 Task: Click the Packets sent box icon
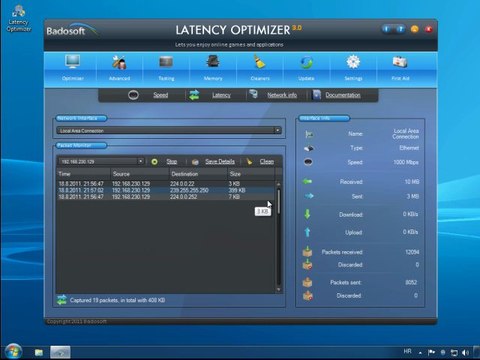(307, 282)
